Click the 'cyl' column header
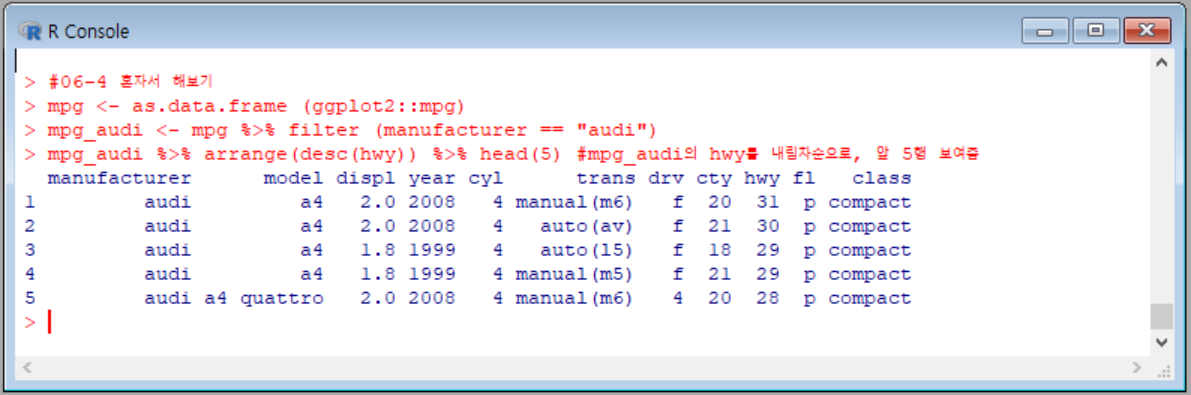The width and height of the screenshot is (1191, 395). pyautogui.click(x=486, y=179)
